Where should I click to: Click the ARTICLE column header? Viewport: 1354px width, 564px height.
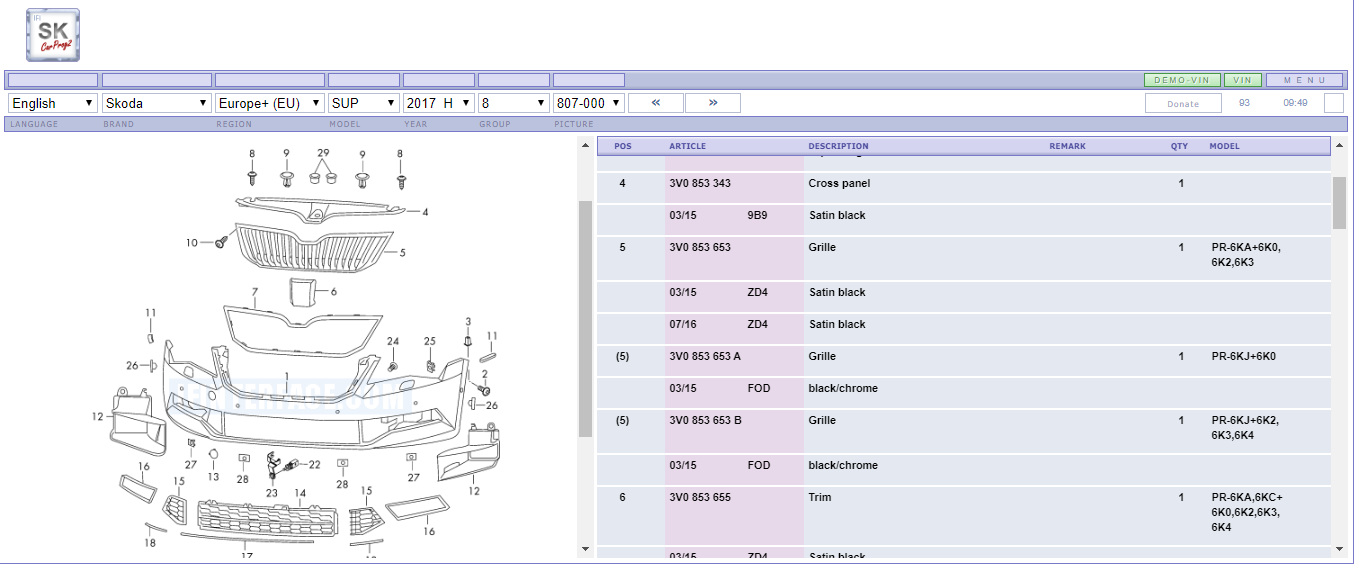[688, 146]
